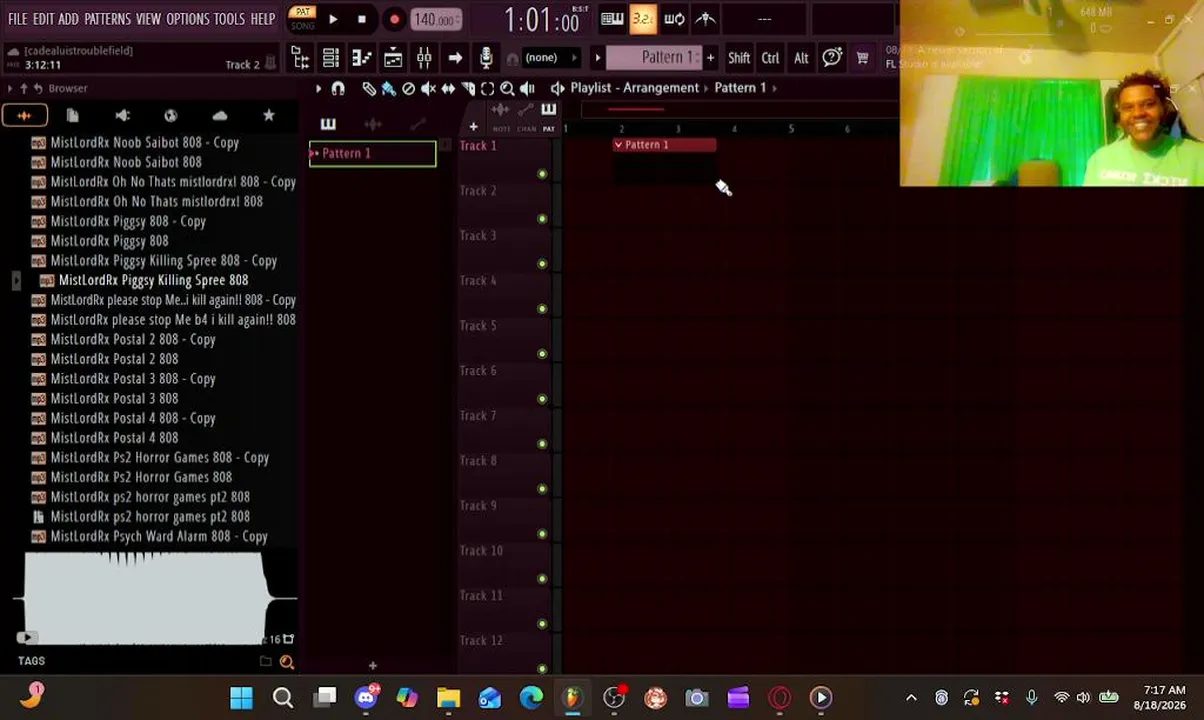
Task: Open the browser tag search icon
Action: [287, 662]
